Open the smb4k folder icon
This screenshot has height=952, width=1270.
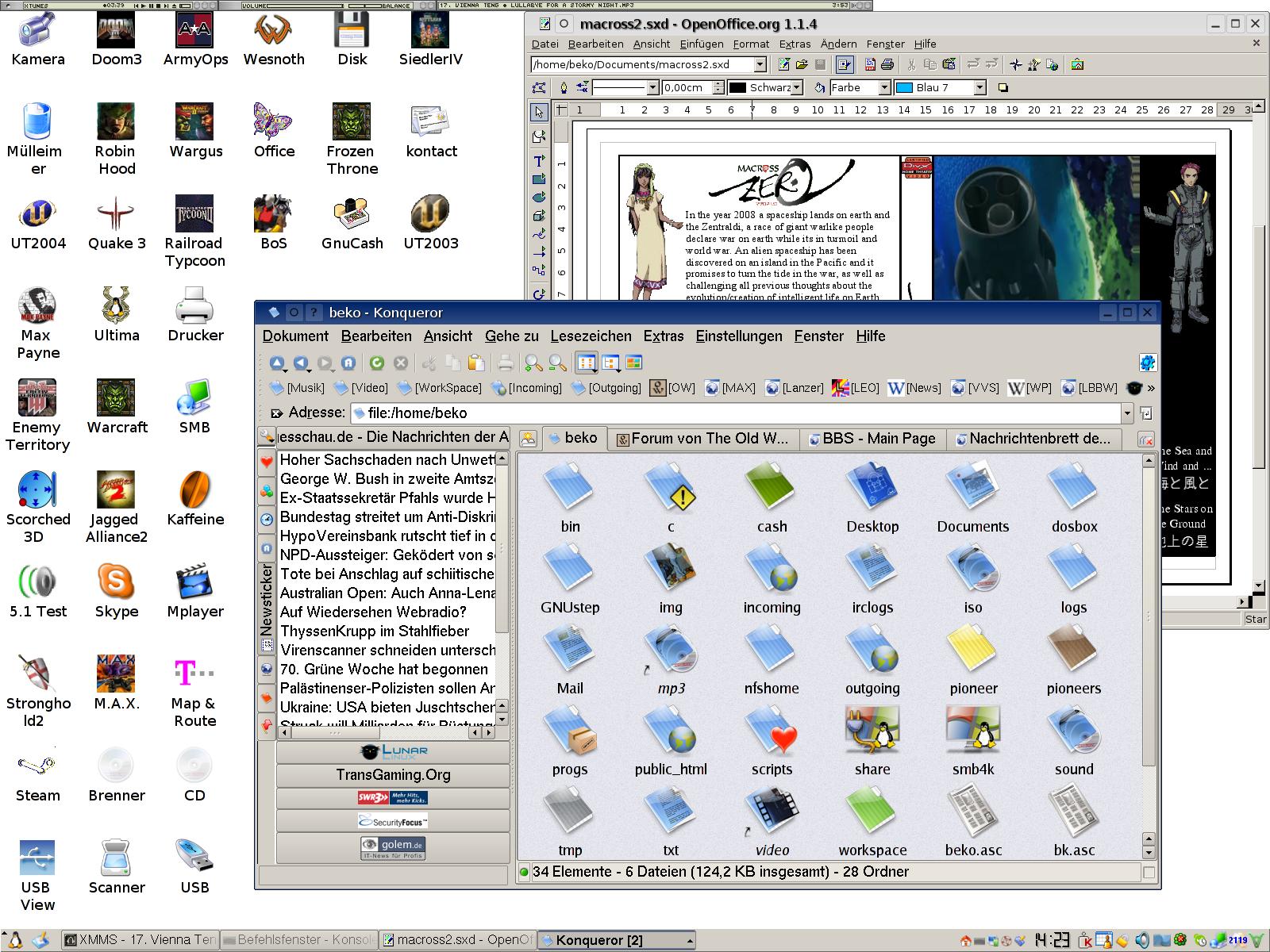[973, 740]
